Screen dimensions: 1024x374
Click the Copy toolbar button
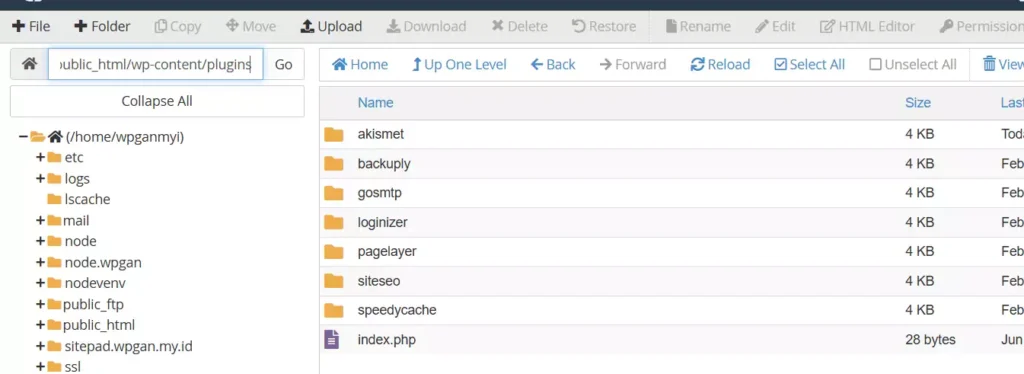(178, 26)
